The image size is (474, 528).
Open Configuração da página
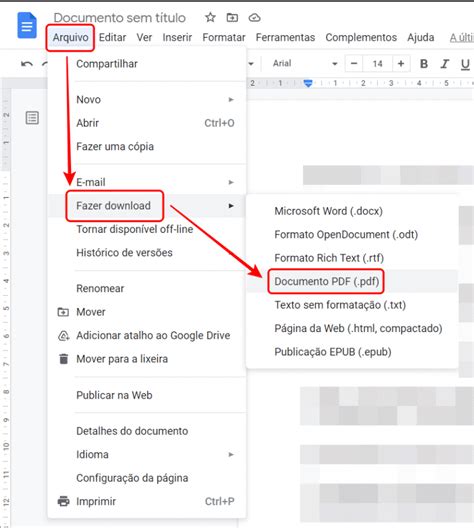coord(147,478)
